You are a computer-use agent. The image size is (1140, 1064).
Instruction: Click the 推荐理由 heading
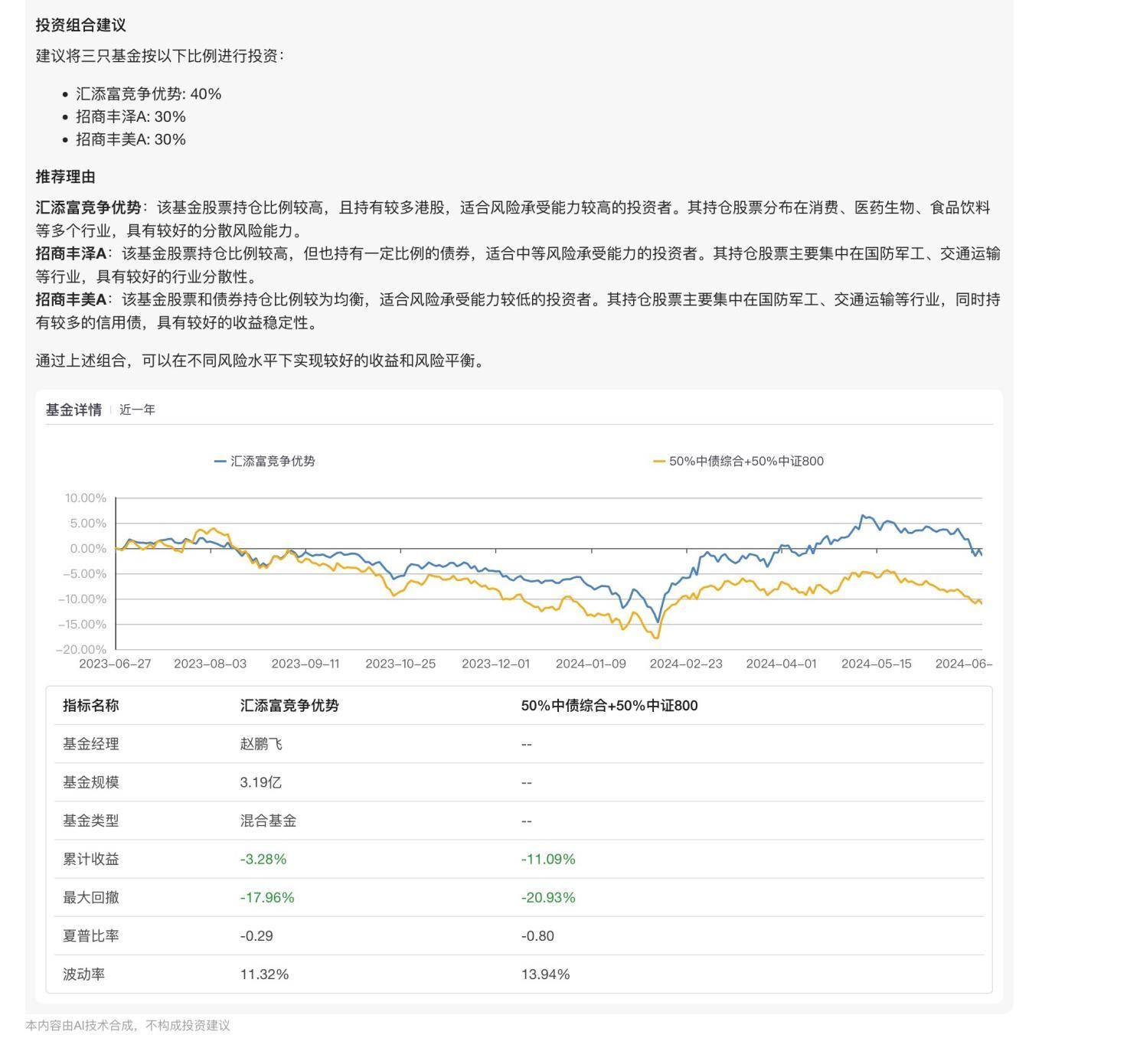point(66,177)
